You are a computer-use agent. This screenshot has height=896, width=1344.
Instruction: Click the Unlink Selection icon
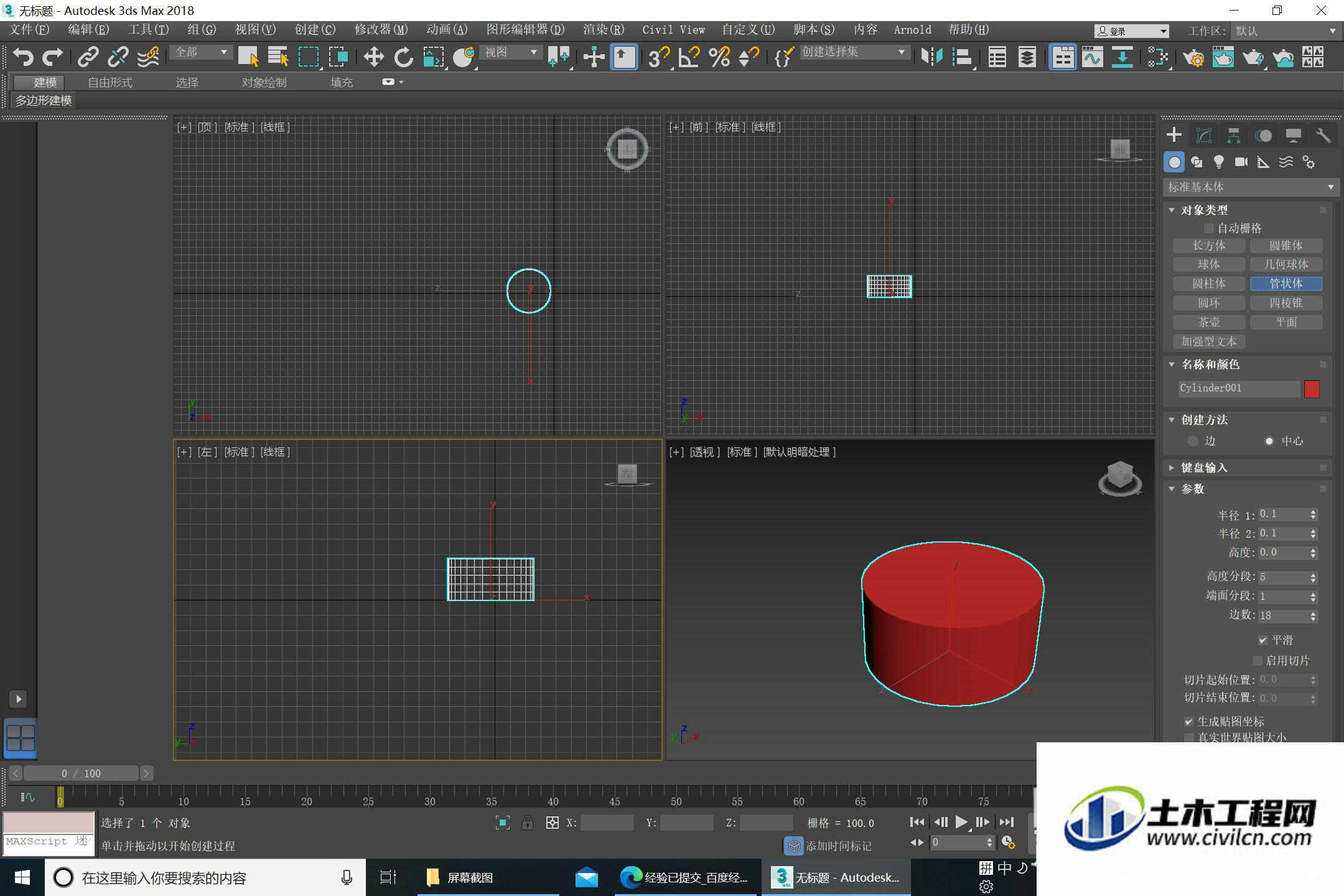tap(118, 57)
